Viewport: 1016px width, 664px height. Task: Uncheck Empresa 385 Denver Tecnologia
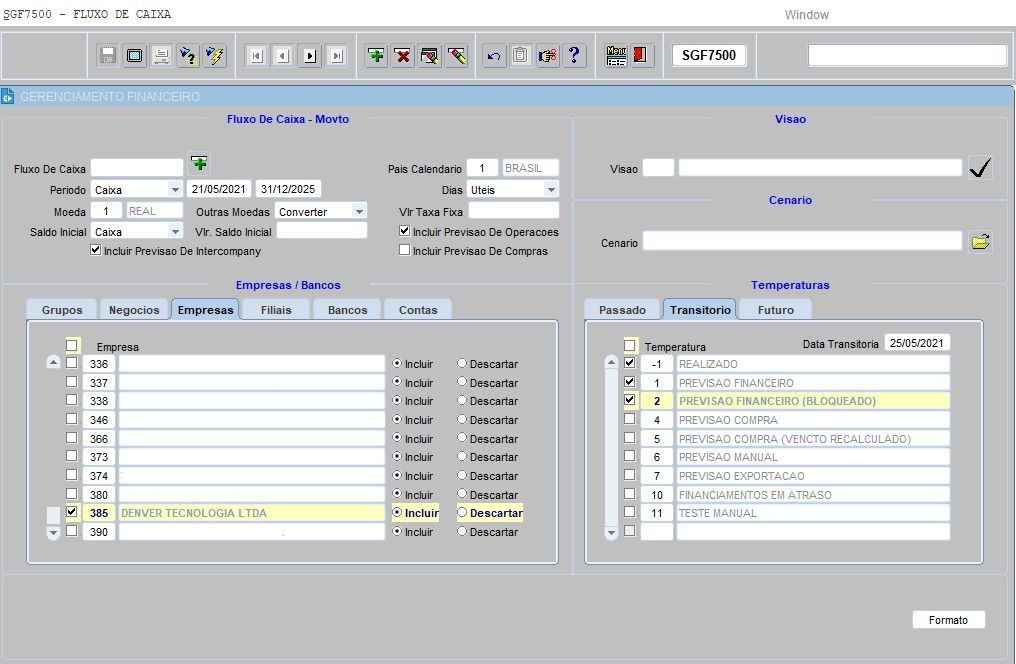pos(71,512)
